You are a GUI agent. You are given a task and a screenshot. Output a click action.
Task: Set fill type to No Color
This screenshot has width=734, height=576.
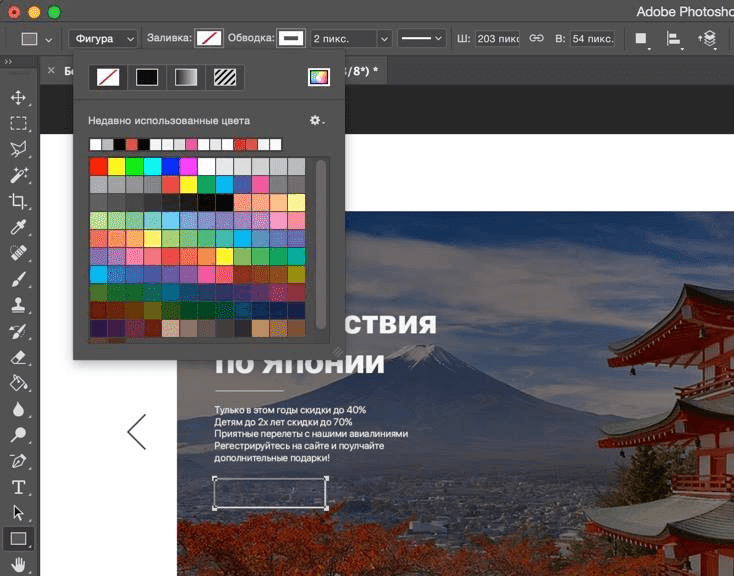click(106, 77)
